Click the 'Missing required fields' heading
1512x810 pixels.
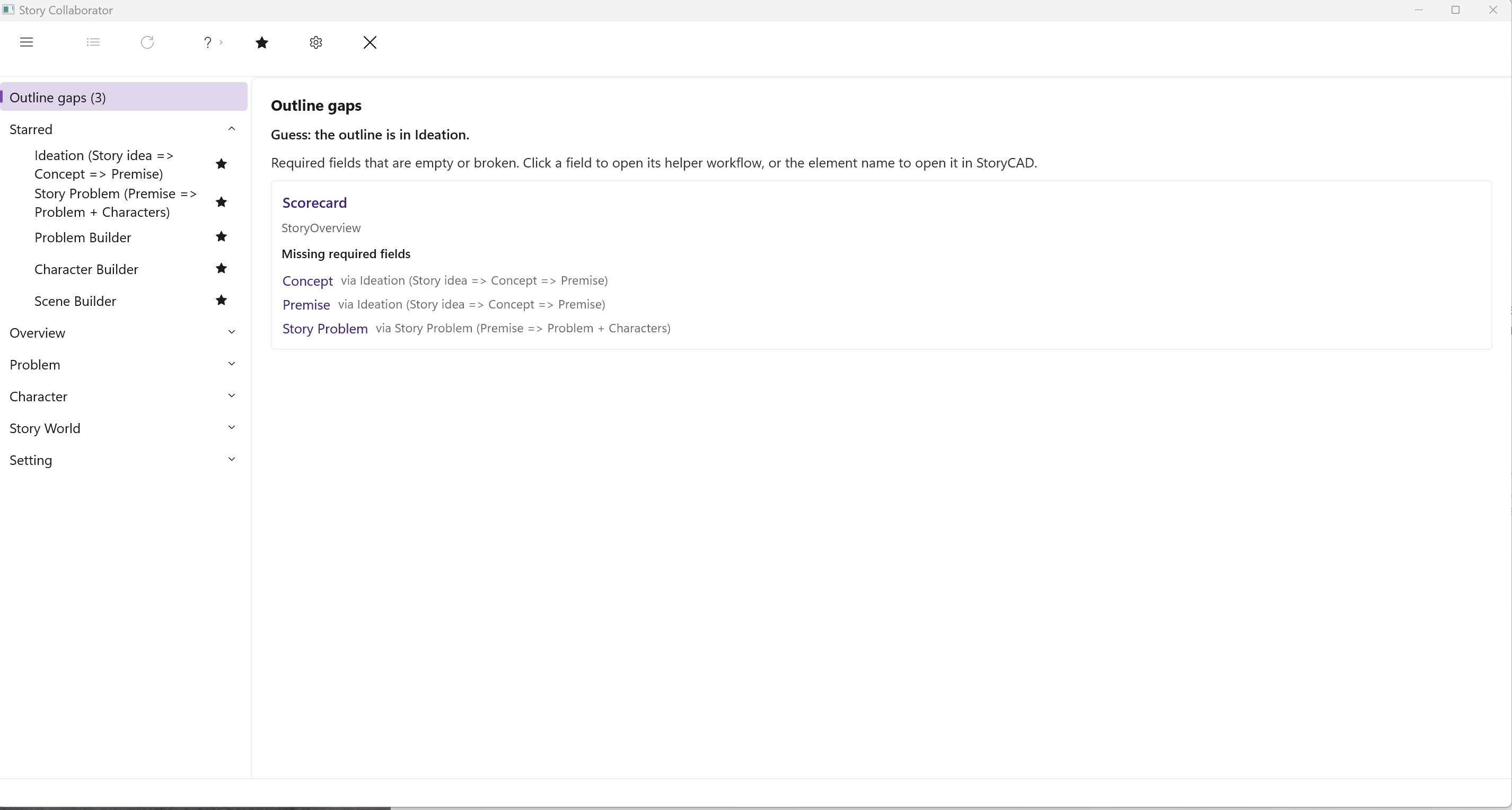pos(346,253)
